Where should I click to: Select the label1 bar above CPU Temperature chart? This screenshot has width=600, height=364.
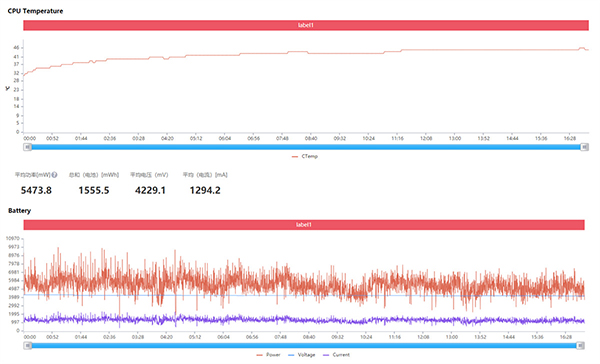(306, 25)
